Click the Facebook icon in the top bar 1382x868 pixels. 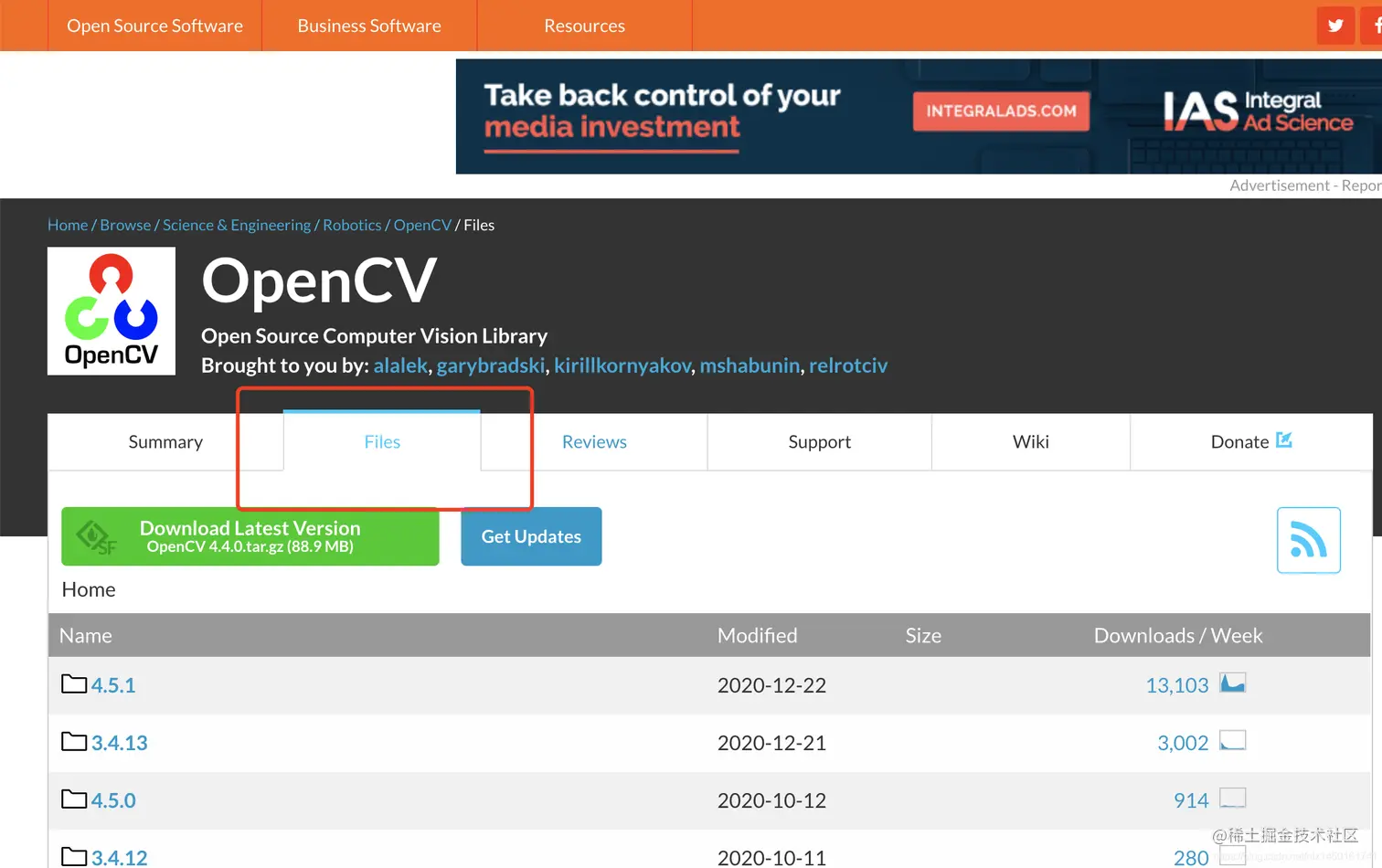tap(1374, 26)
